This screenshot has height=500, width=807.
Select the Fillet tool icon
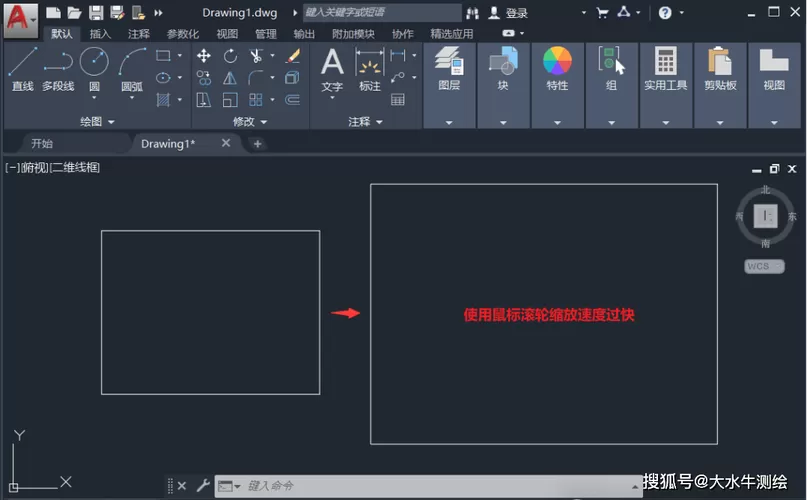pos(256,78)
